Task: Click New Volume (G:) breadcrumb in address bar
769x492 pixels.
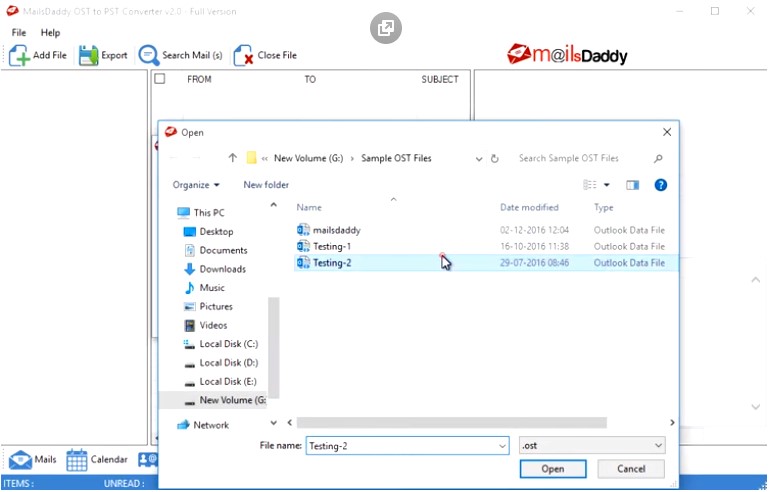Action: (308, 158)
